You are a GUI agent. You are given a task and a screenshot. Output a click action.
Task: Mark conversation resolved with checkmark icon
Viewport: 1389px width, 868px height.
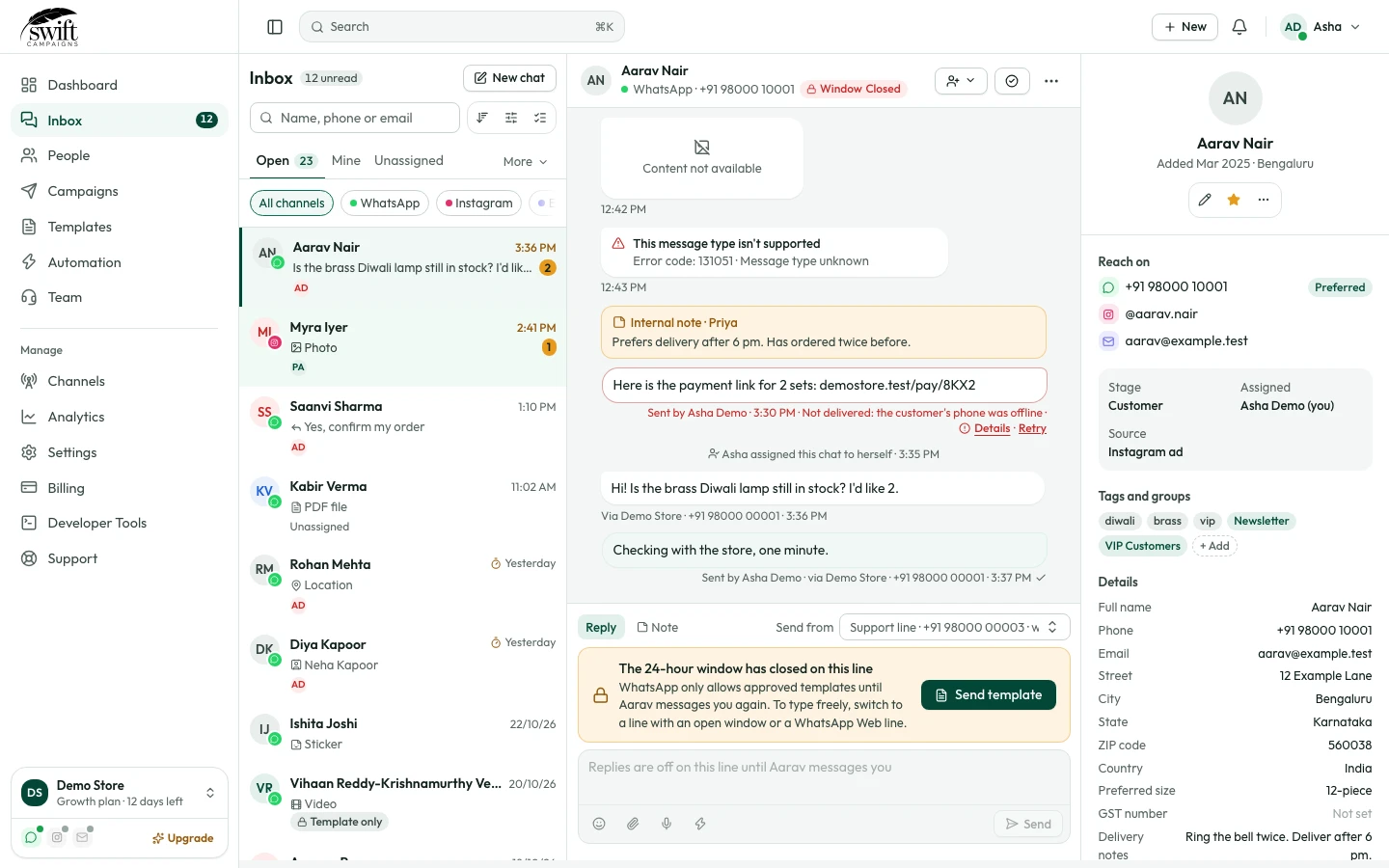pos(1012,81)
